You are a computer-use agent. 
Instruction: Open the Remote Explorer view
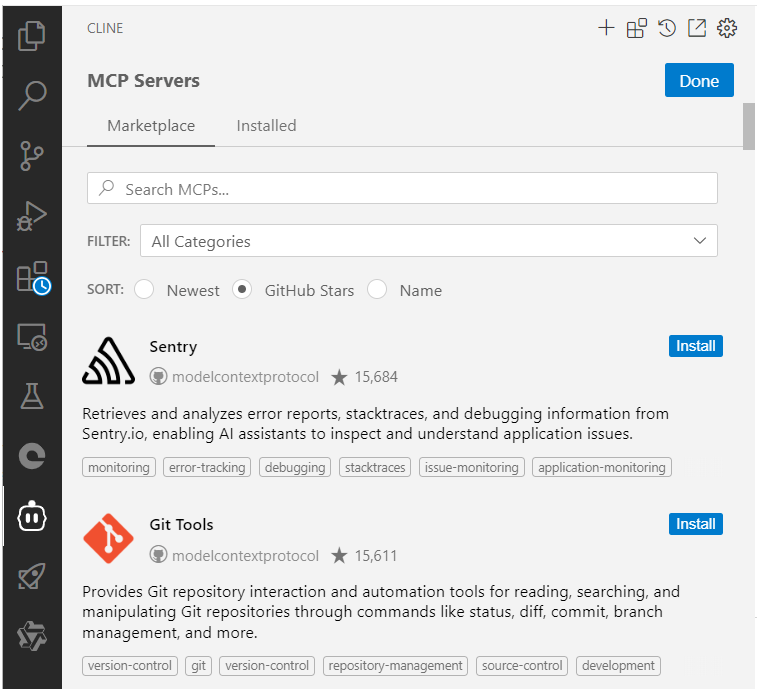[32, 337]
